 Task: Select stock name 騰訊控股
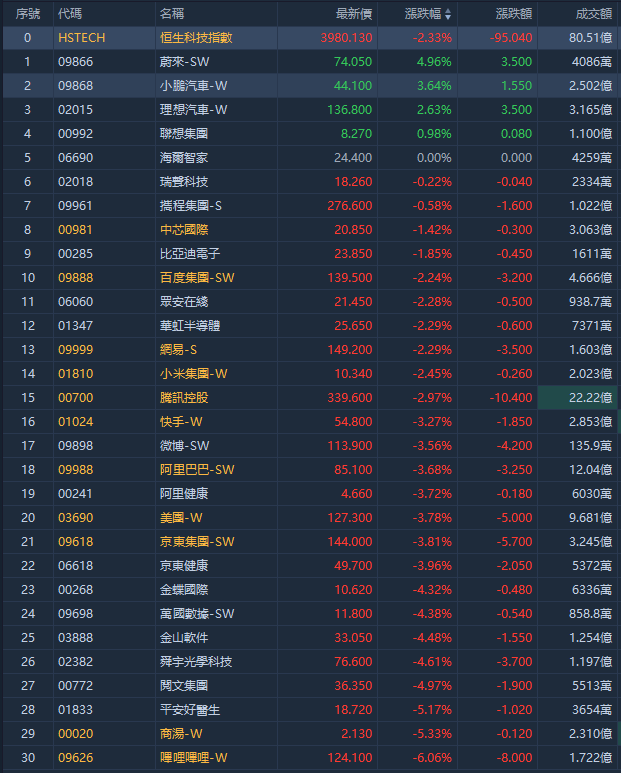pos(184,398)
